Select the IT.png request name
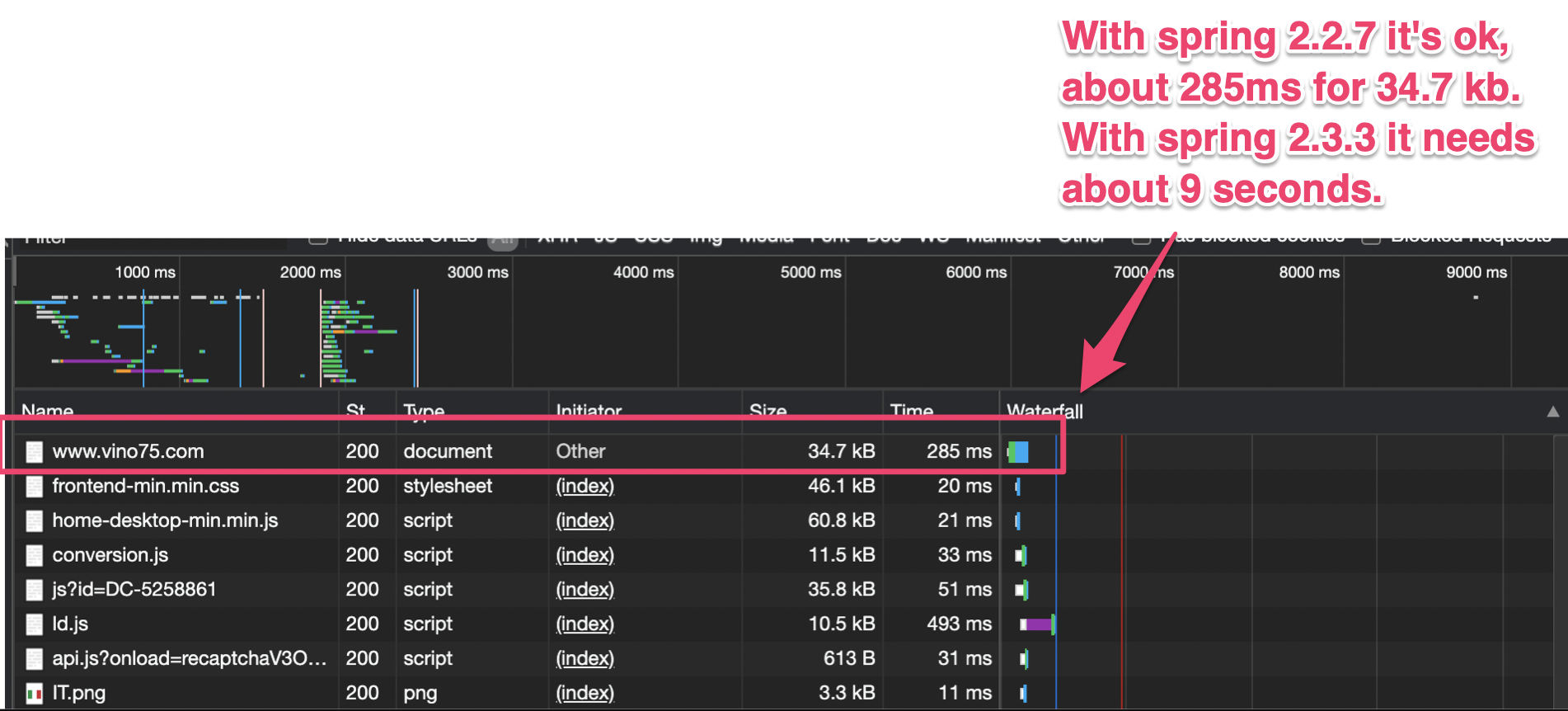1568x711 pixels. (x=78, y=693)
